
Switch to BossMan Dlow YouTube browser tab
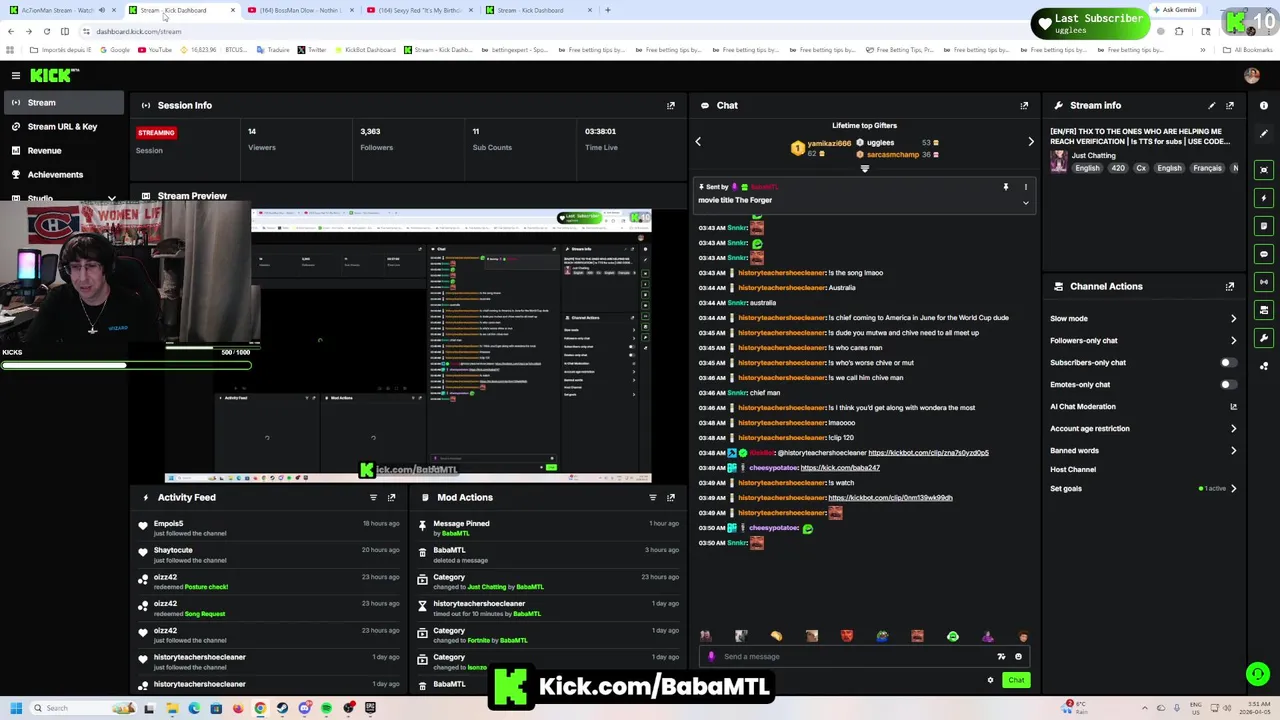click(300, 10)
